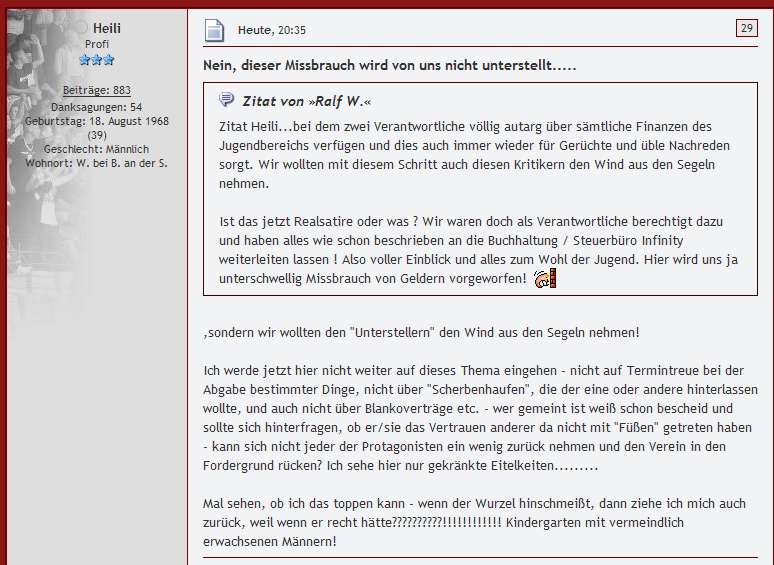Click the quote speech-bubble icon
The width and height of the screenshot is (774, 565).
226,100
